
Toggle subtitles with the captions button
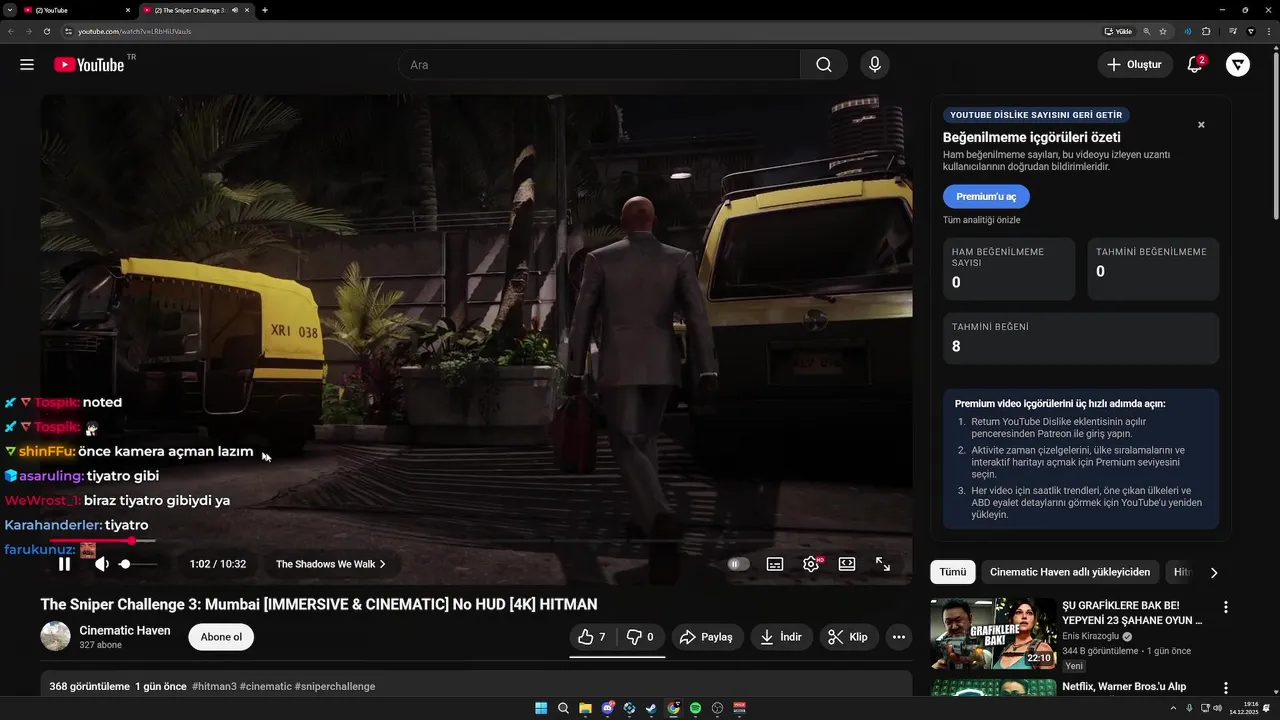coord(775,564)
